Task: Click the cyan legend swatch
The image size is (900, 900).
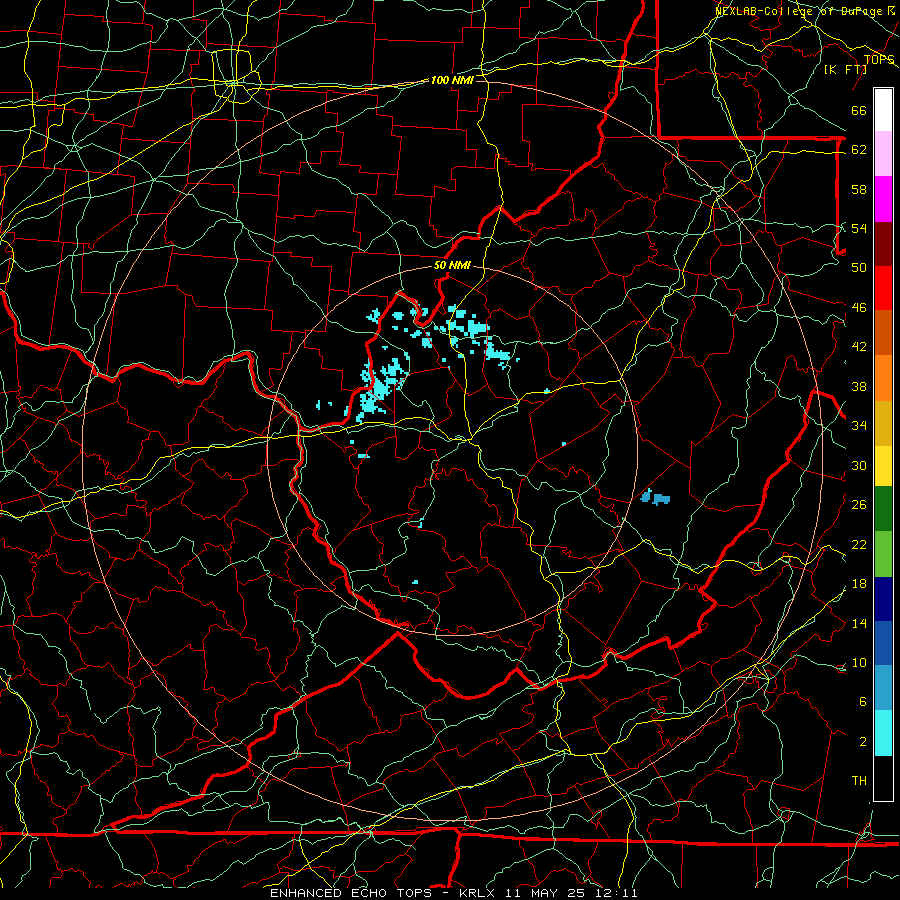Action: point(883,734)
